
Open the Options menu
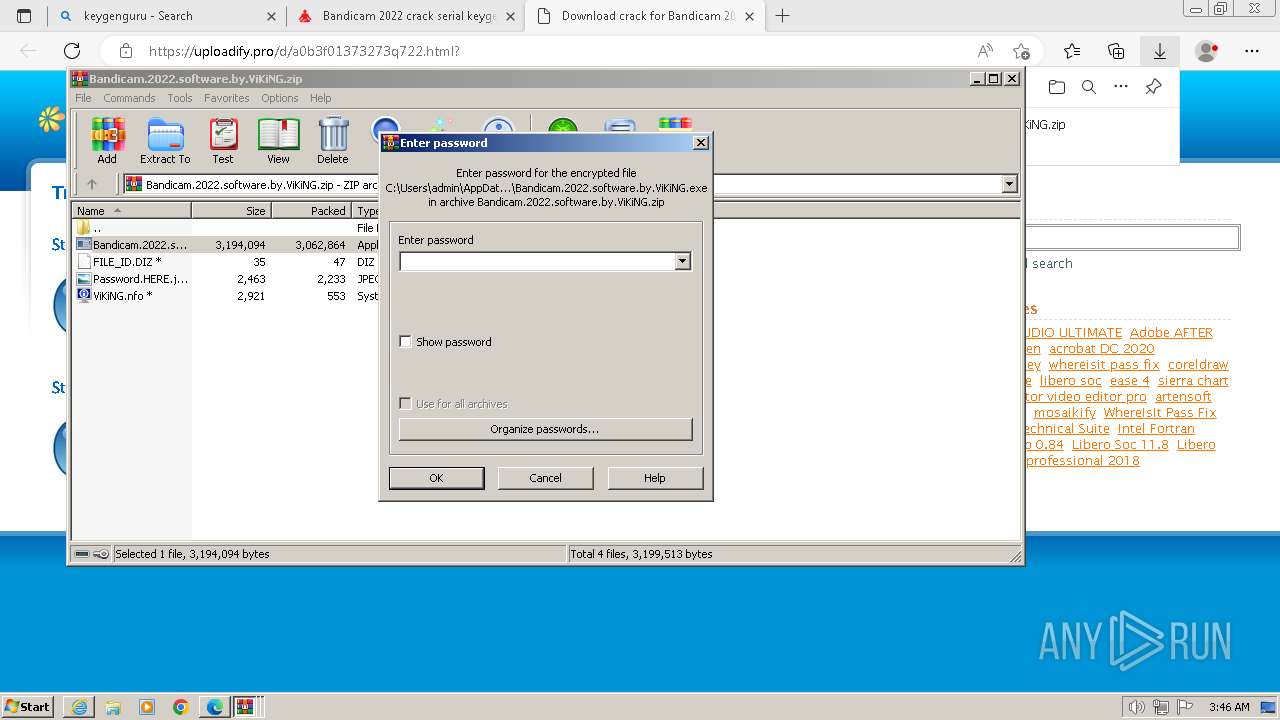pos(280,98)
